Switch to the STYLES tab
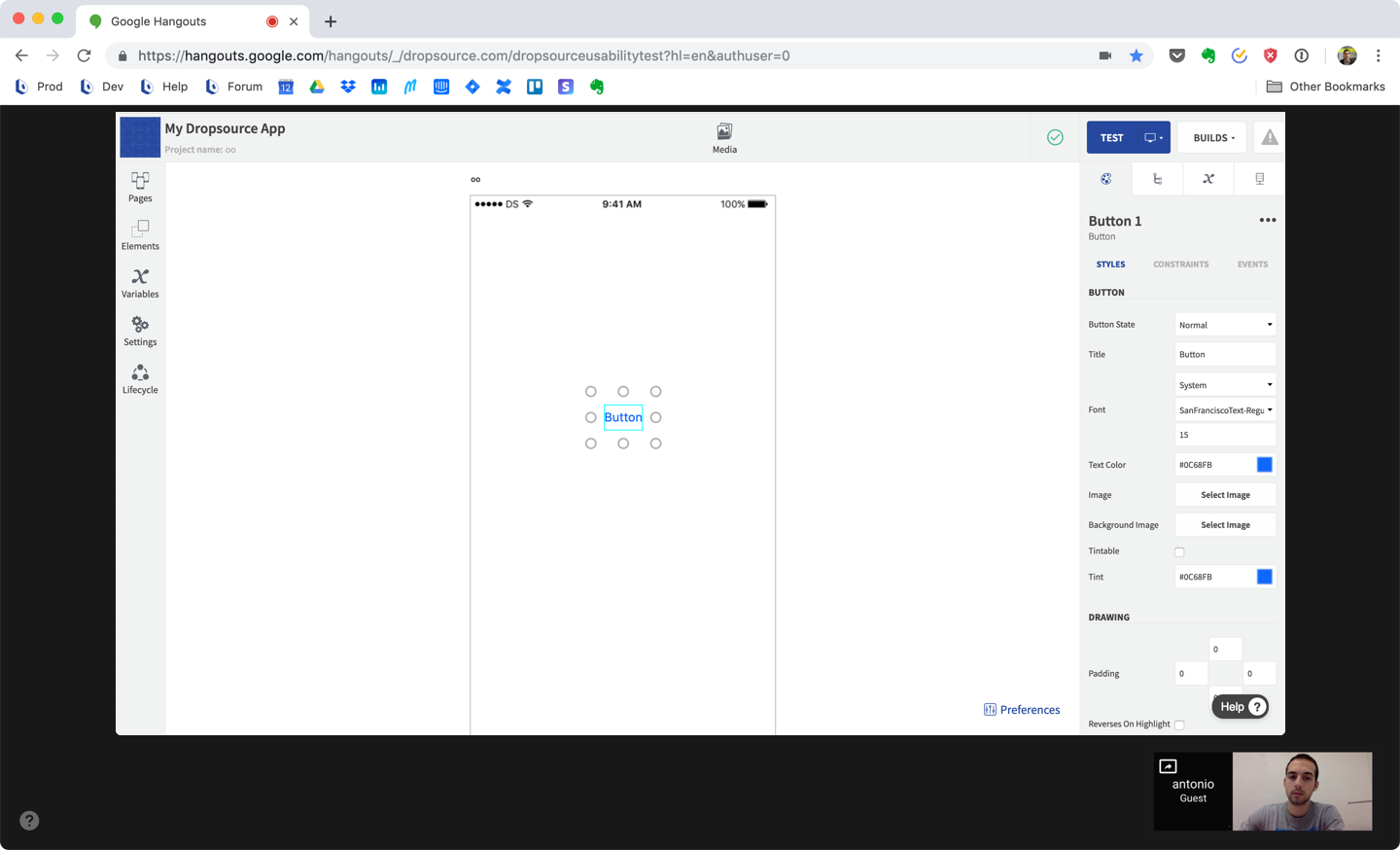 1110,265
